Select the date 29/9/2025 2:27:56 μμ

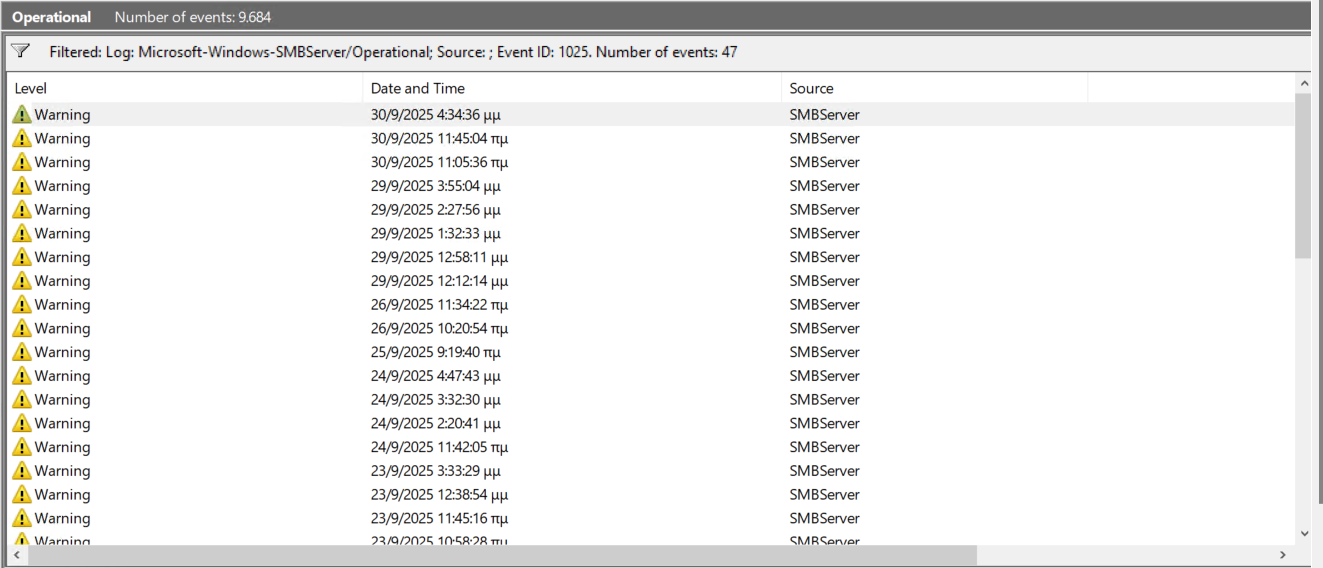pos(436,210)
